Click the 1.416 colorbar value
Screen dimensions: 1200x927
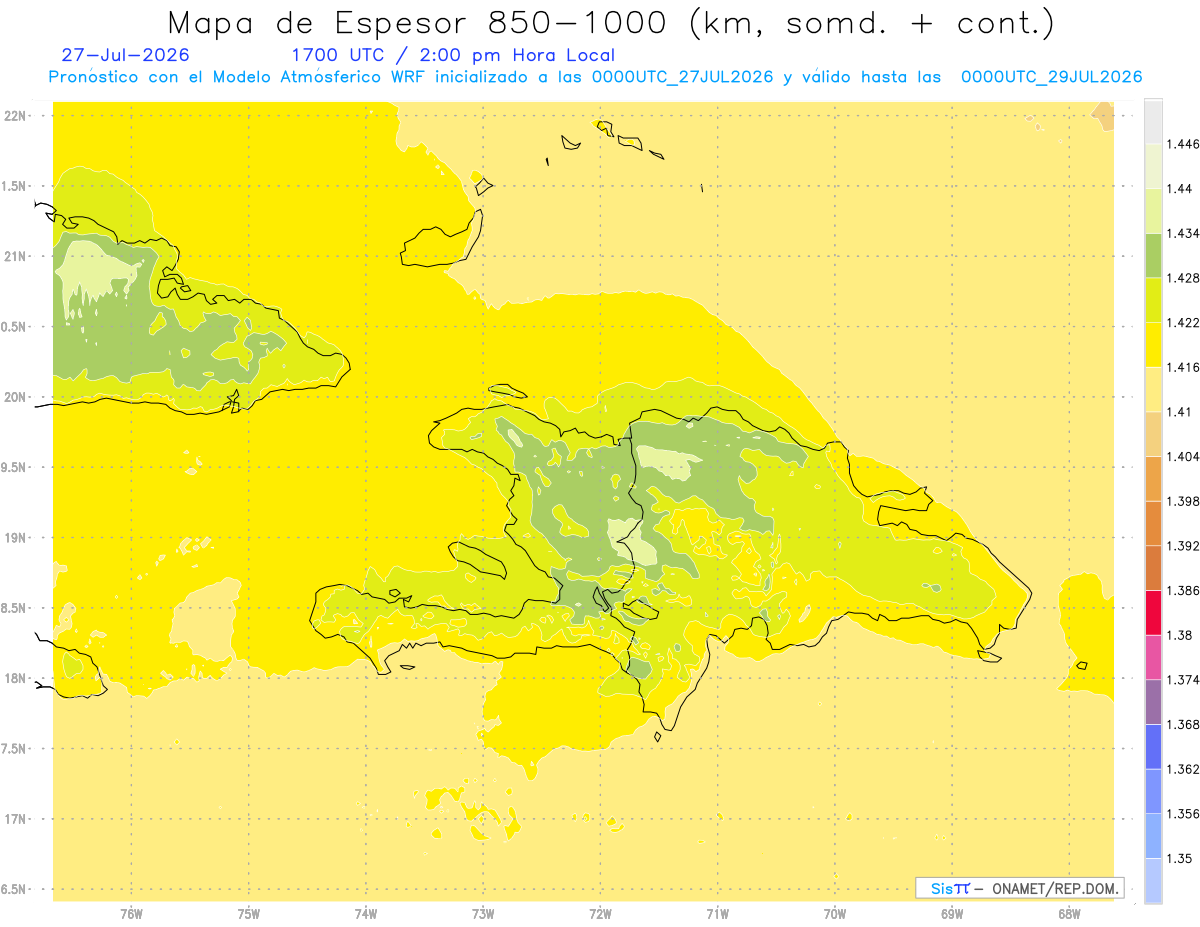coord(1182,367)
